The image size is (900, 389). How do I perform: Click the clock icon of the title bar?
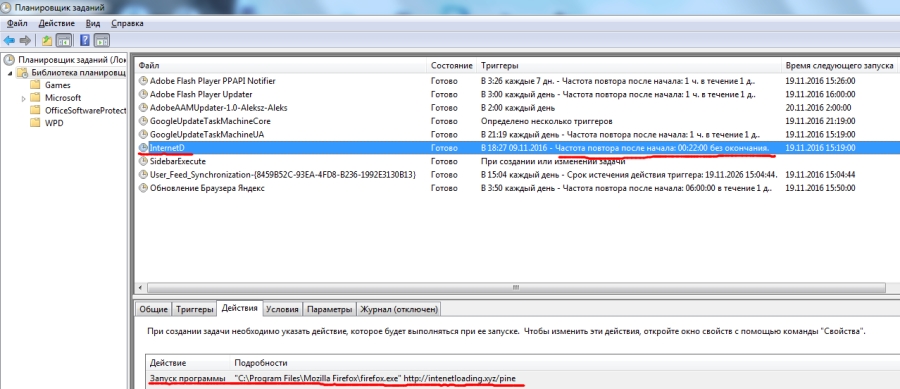[x=6, y=7]
